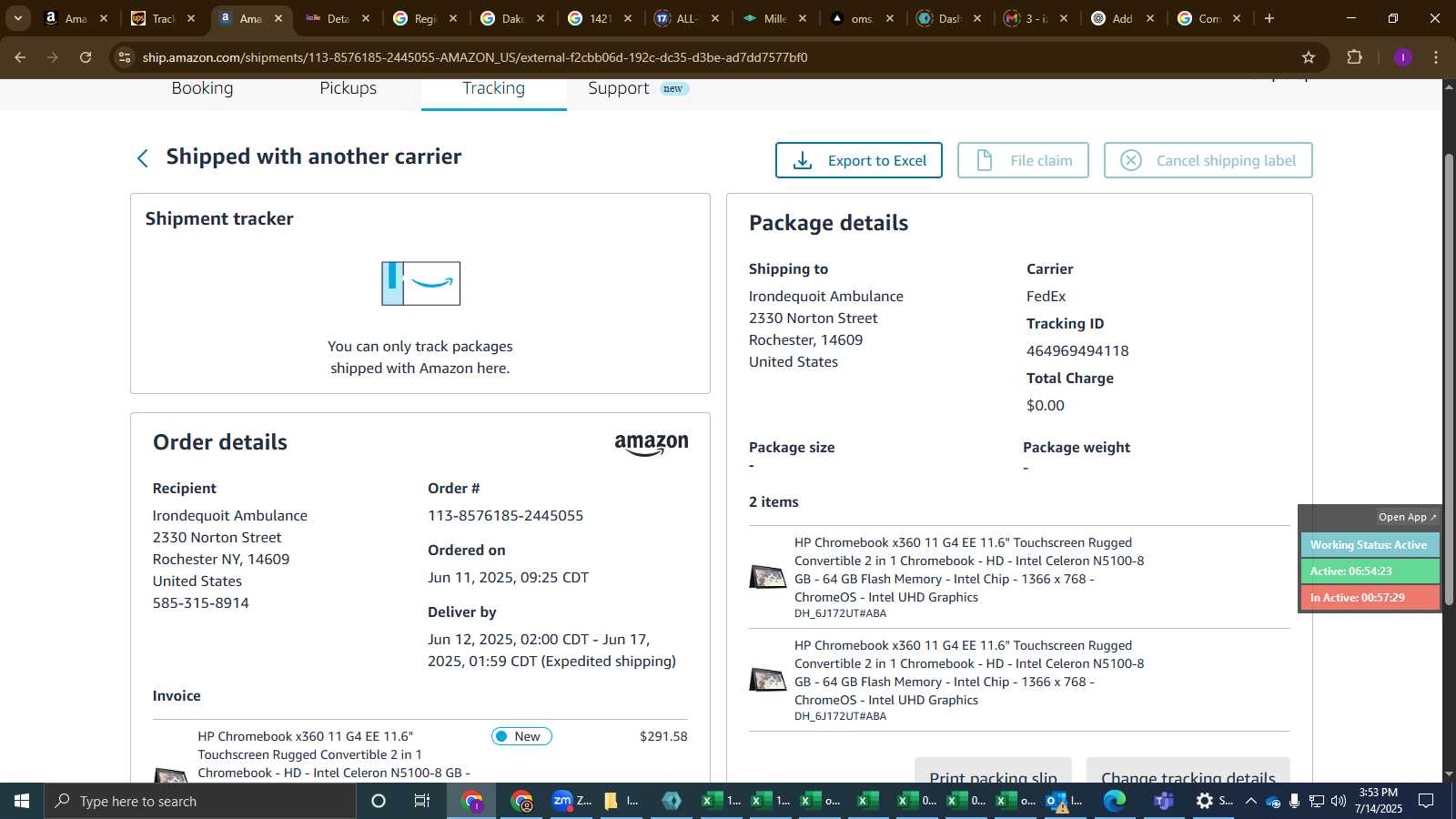Open the tab search dropdown arrow
This screenshot has width=1456, height=819.
point(17,18)
